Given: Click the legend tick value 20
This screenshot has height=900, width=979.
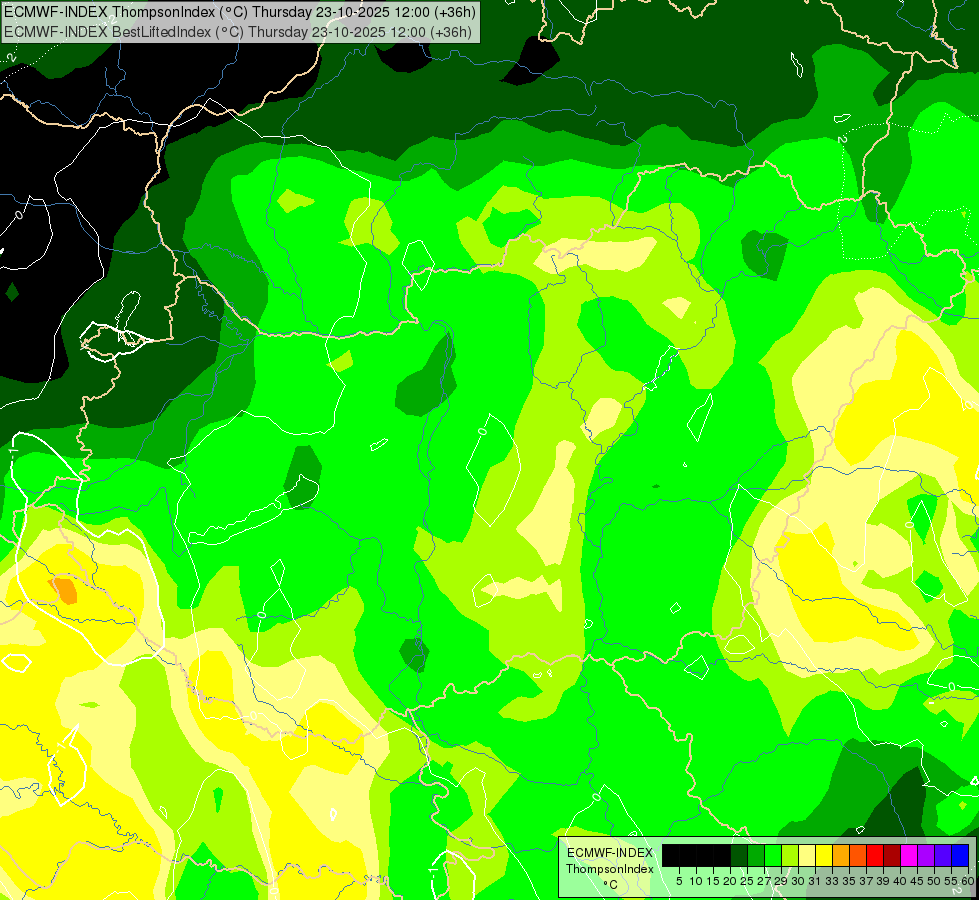Looking at the screenshot, I should pyautogui.click(x=730, y=881).
